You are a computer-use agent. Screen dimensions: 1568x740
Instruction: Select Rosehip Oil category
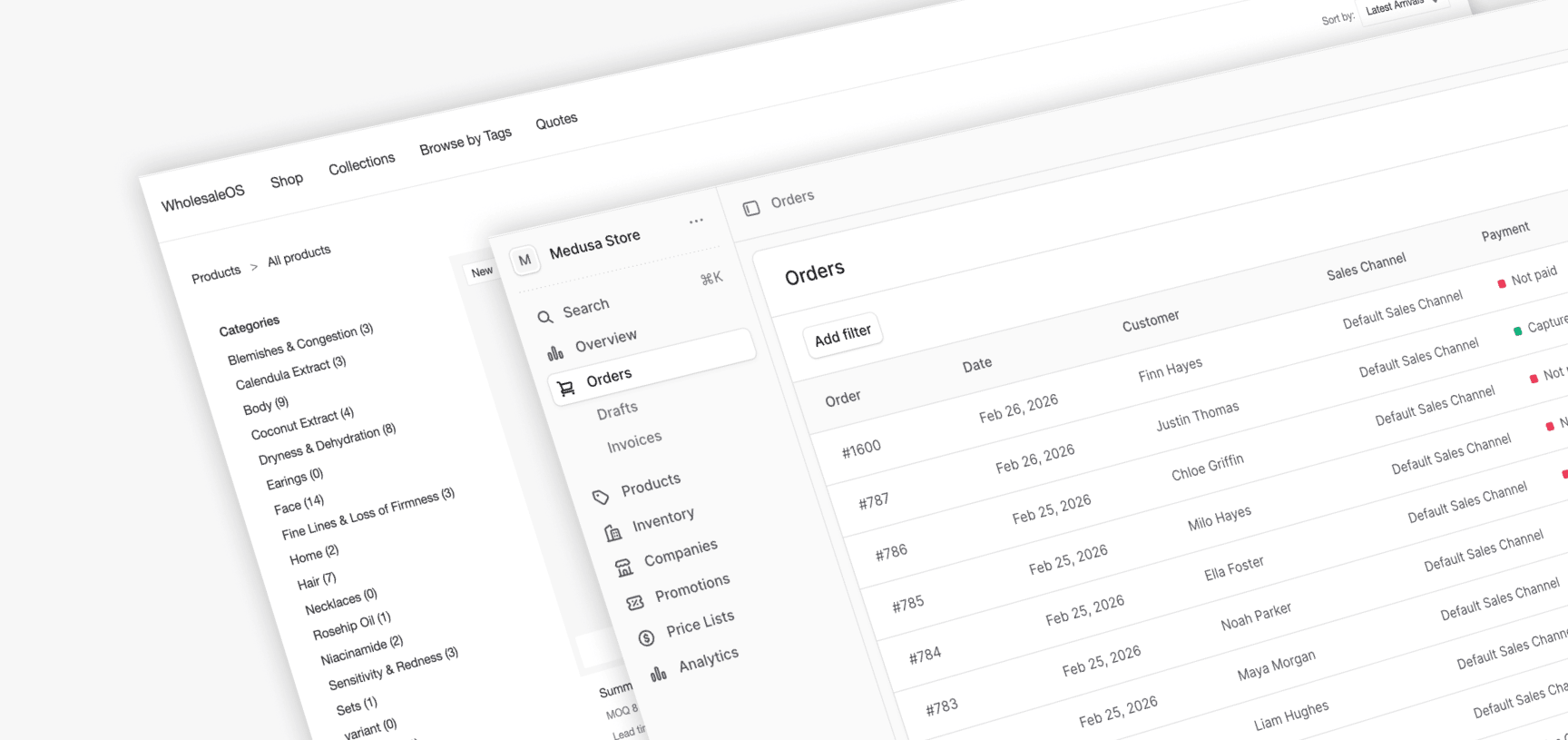(x=351, y=626)
